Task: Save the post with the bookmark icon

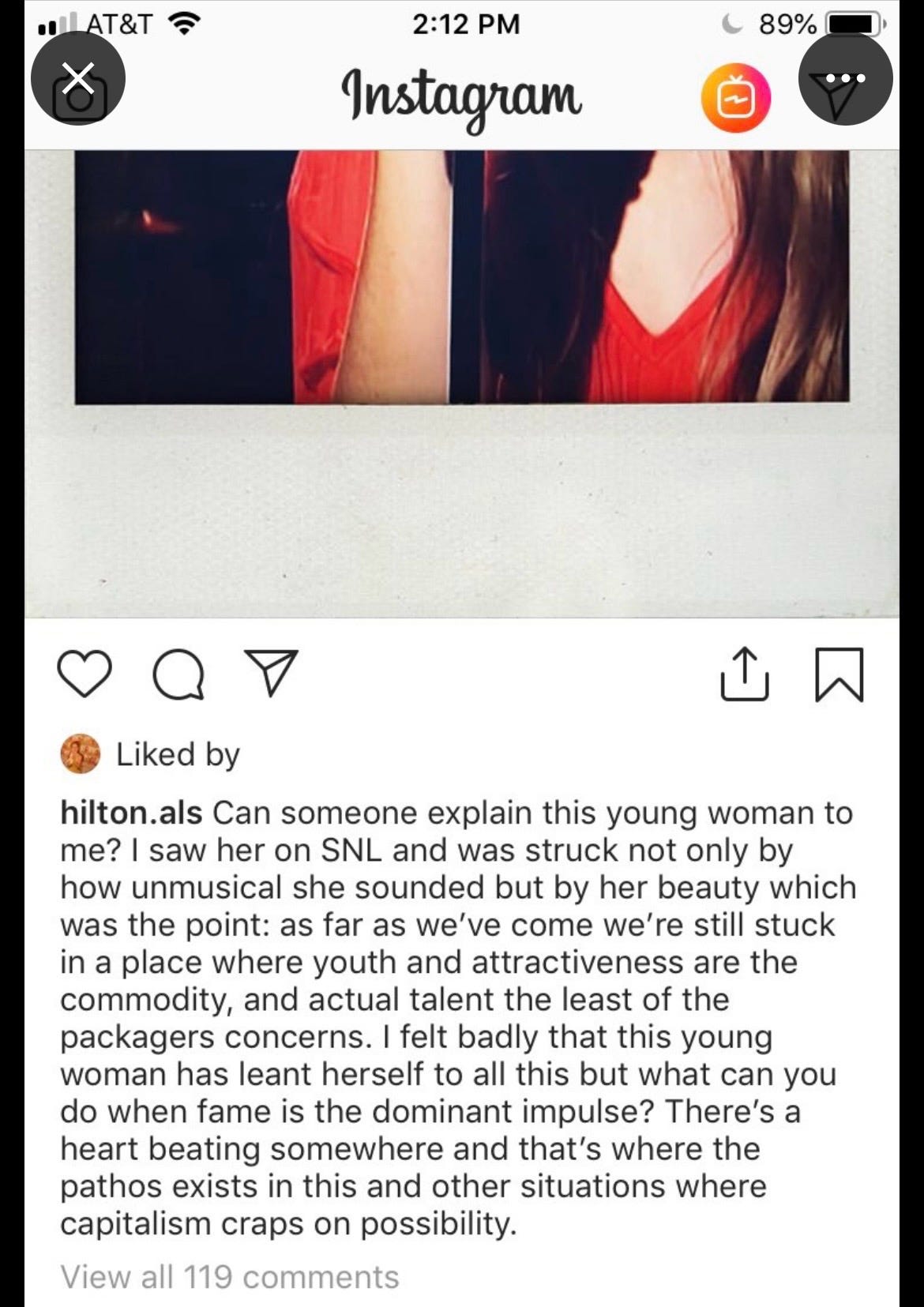Action: (839, 674)
